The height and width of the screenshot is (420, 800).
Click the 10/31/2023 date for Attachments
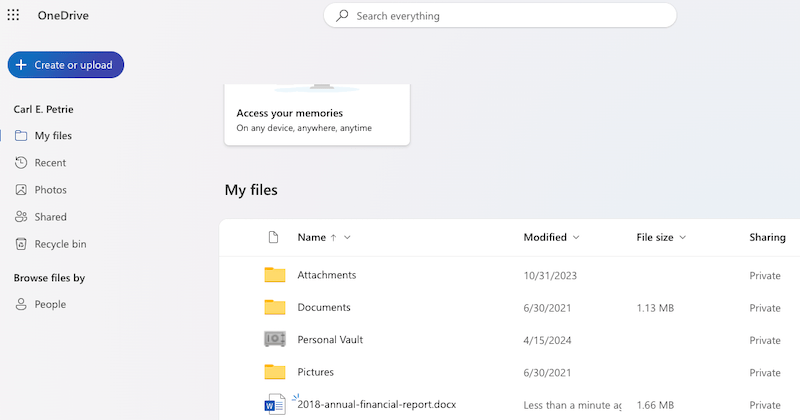[550, 276]
